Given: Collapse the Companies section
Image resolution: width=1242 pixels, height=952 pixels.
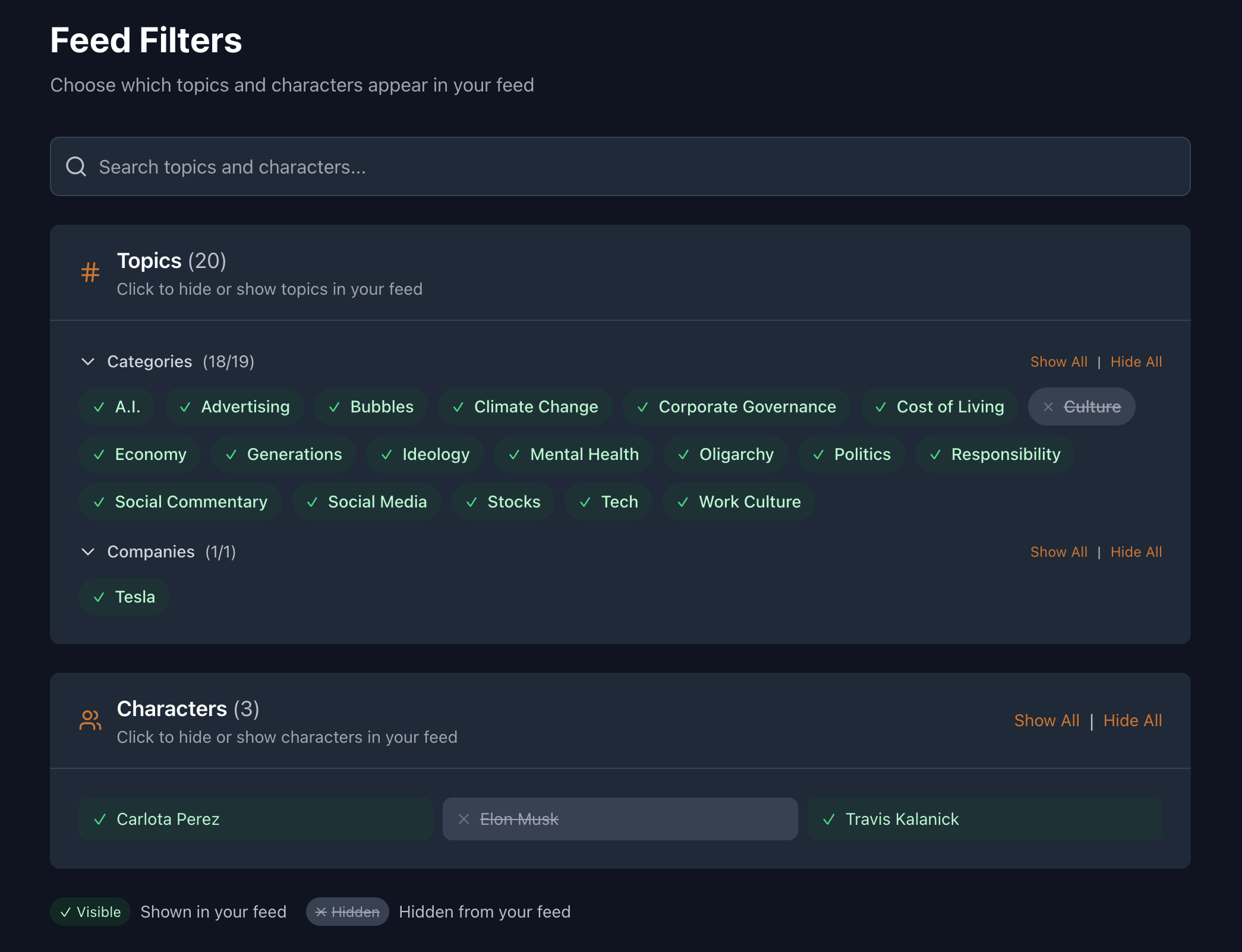Looking at the screenshot, I should tap(88, 551).
